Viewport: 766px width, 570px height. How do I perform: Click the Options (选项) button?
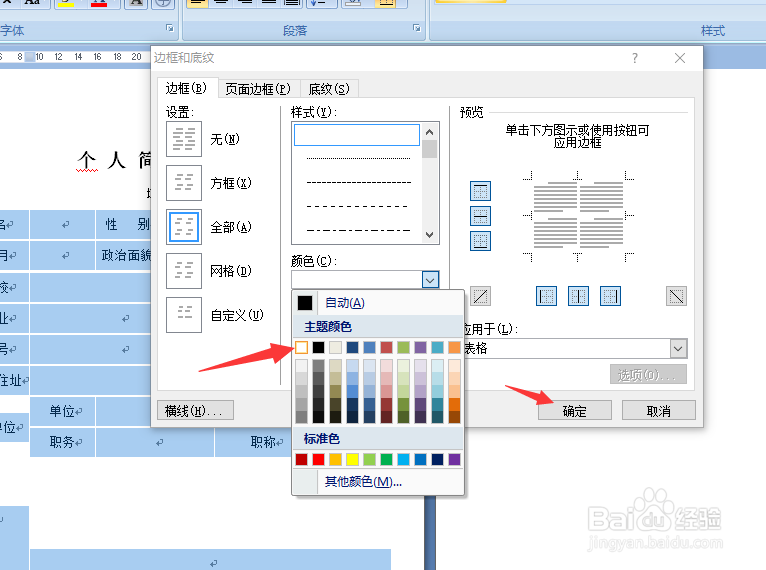click(x=648, y=375)
